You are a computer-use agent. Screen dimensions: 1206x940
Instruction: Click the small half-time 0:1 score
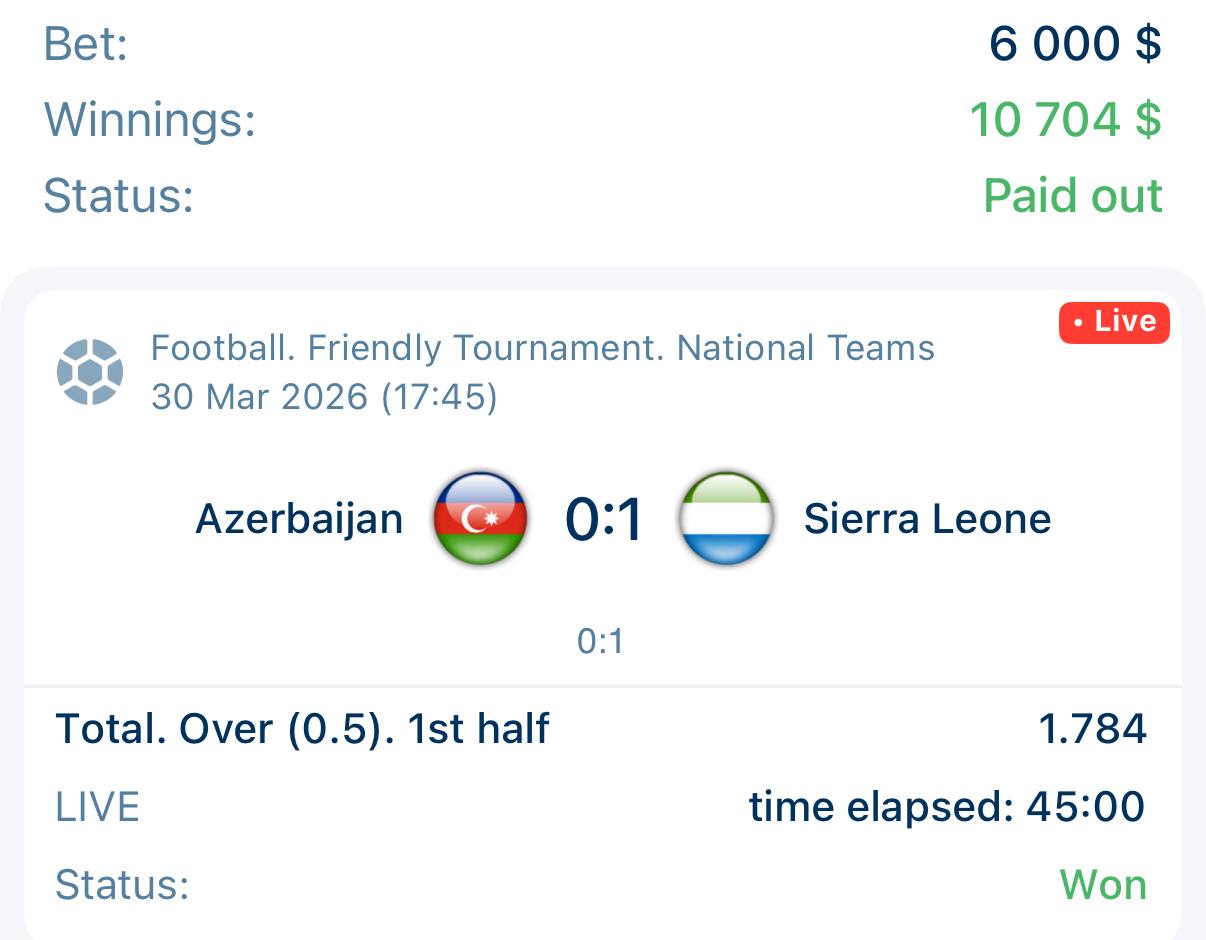click(600, 641)
